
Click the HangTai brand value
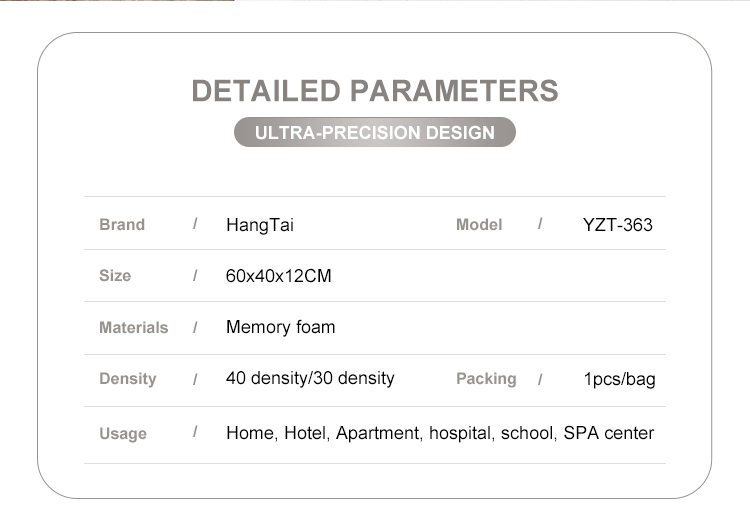pyautogui.click(x=260, y=225)
